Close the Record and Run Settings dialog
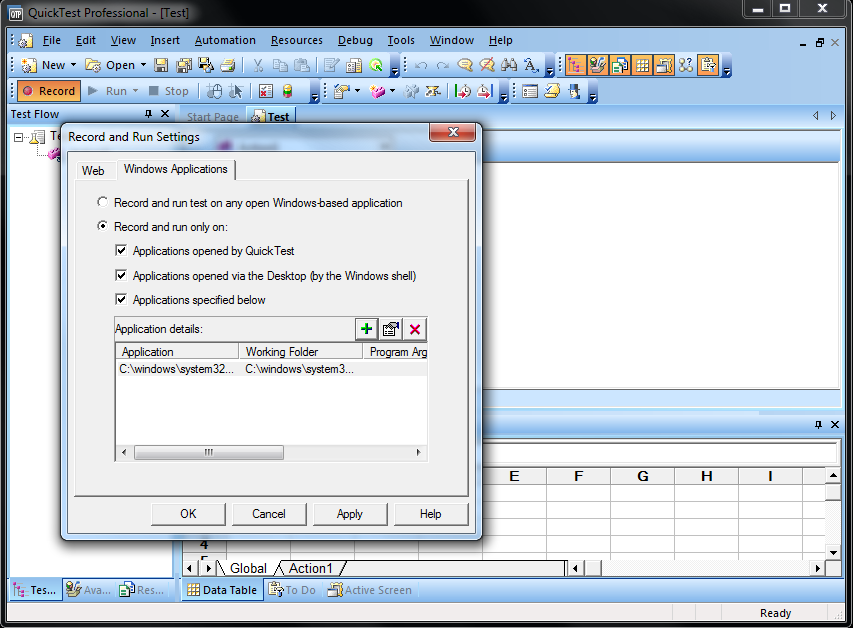Image resolution: width=853 pixels, height=628 pixels. click(x=453, y=132)
